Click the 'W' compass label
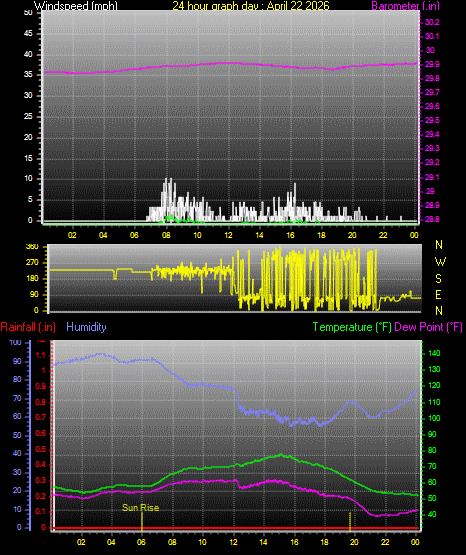The width and height of the screenshot is (466, 555). pos(440,262)
